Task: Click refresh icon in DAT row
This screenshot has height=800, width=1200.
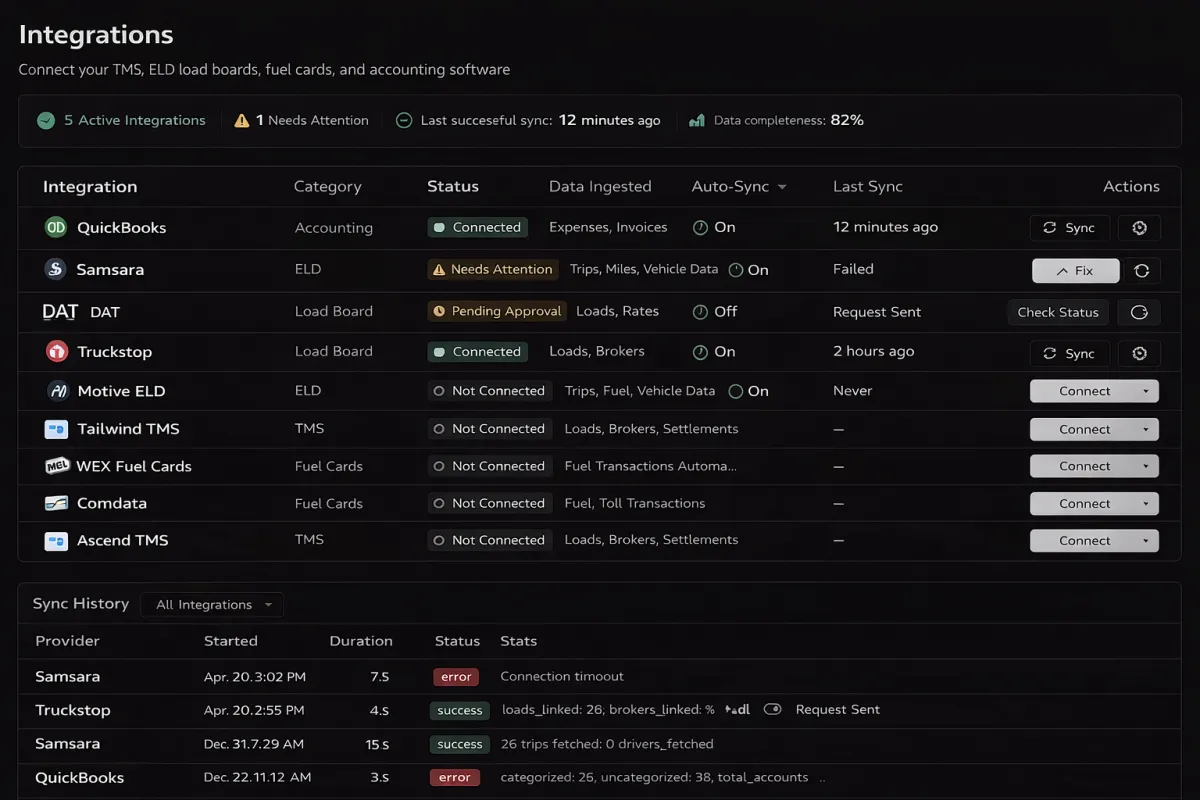Action: 1139,312
